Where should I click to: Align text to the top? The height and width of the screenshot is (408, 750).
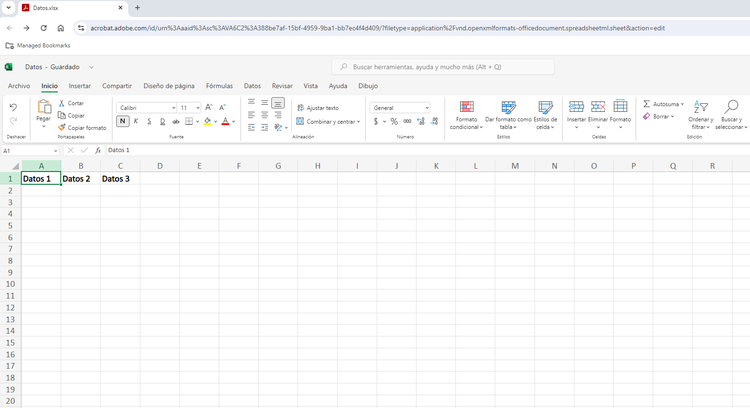coord(251,102)
